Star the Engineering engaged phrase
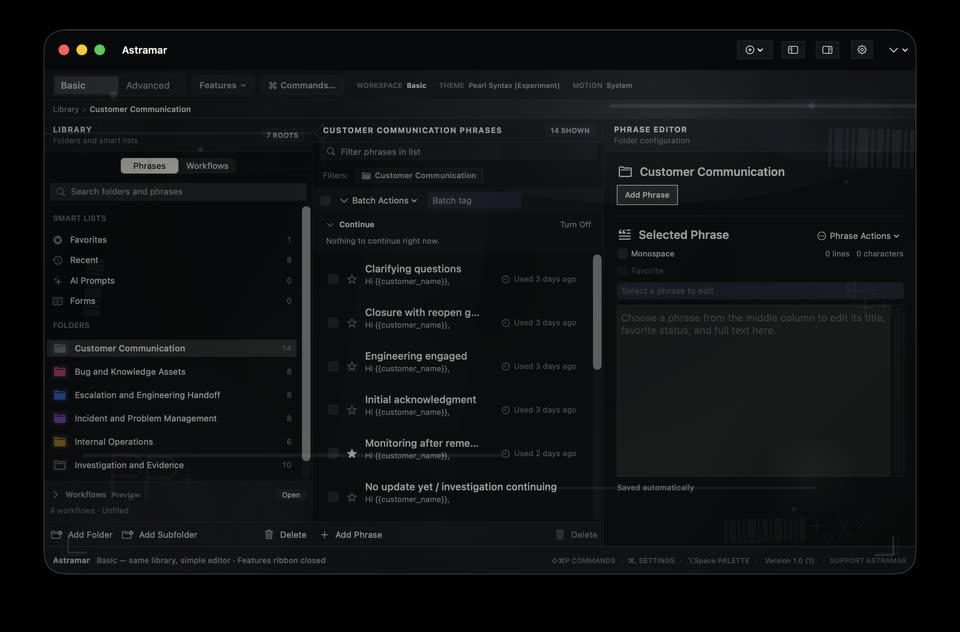 [352, 366]
